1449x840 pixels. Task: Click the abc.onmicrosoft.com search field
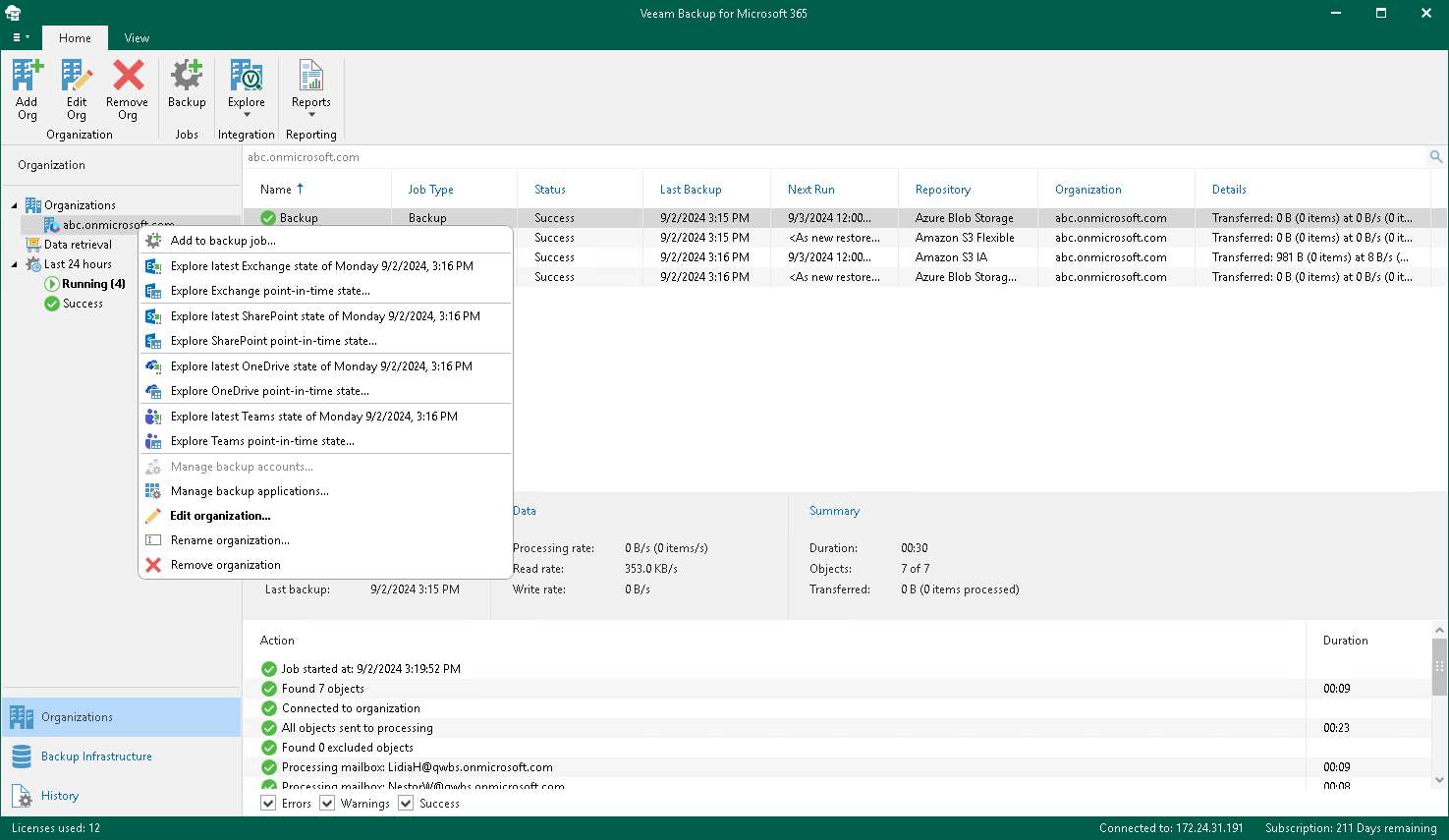[835, 157]
